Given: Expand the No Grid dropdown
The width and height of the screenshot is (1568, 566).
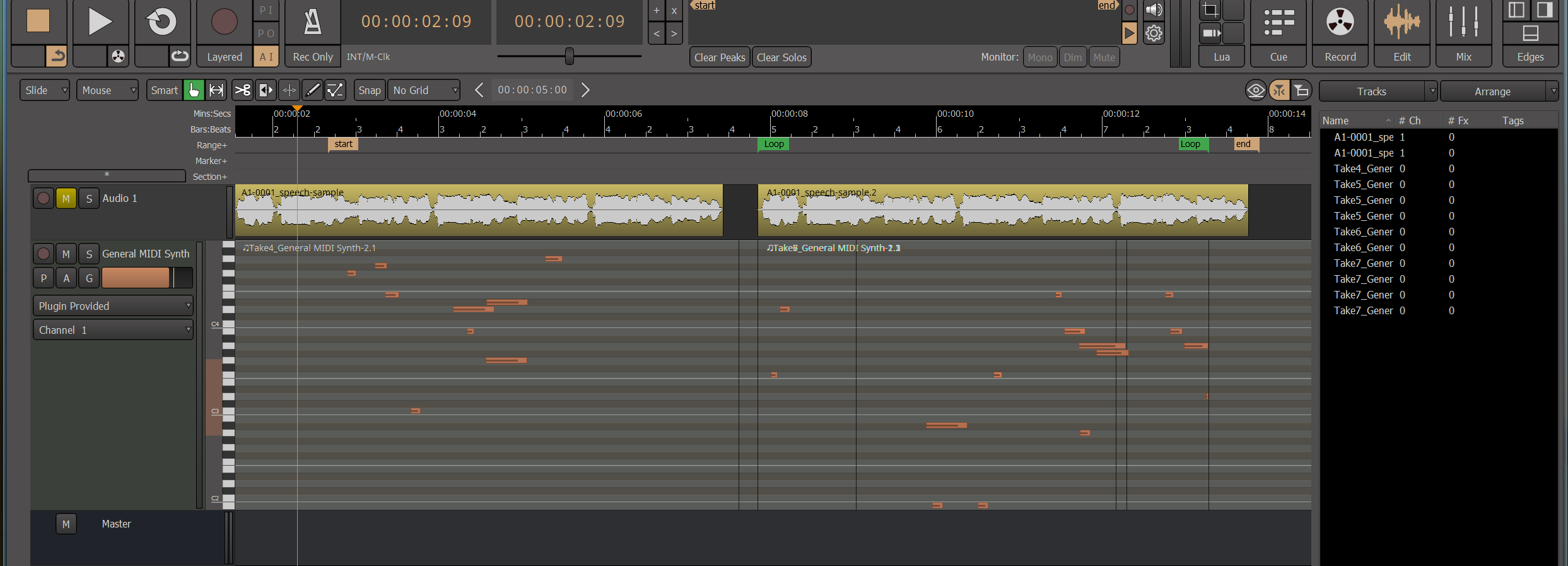Looking at the screenshot, I should (x=424, y=90).
